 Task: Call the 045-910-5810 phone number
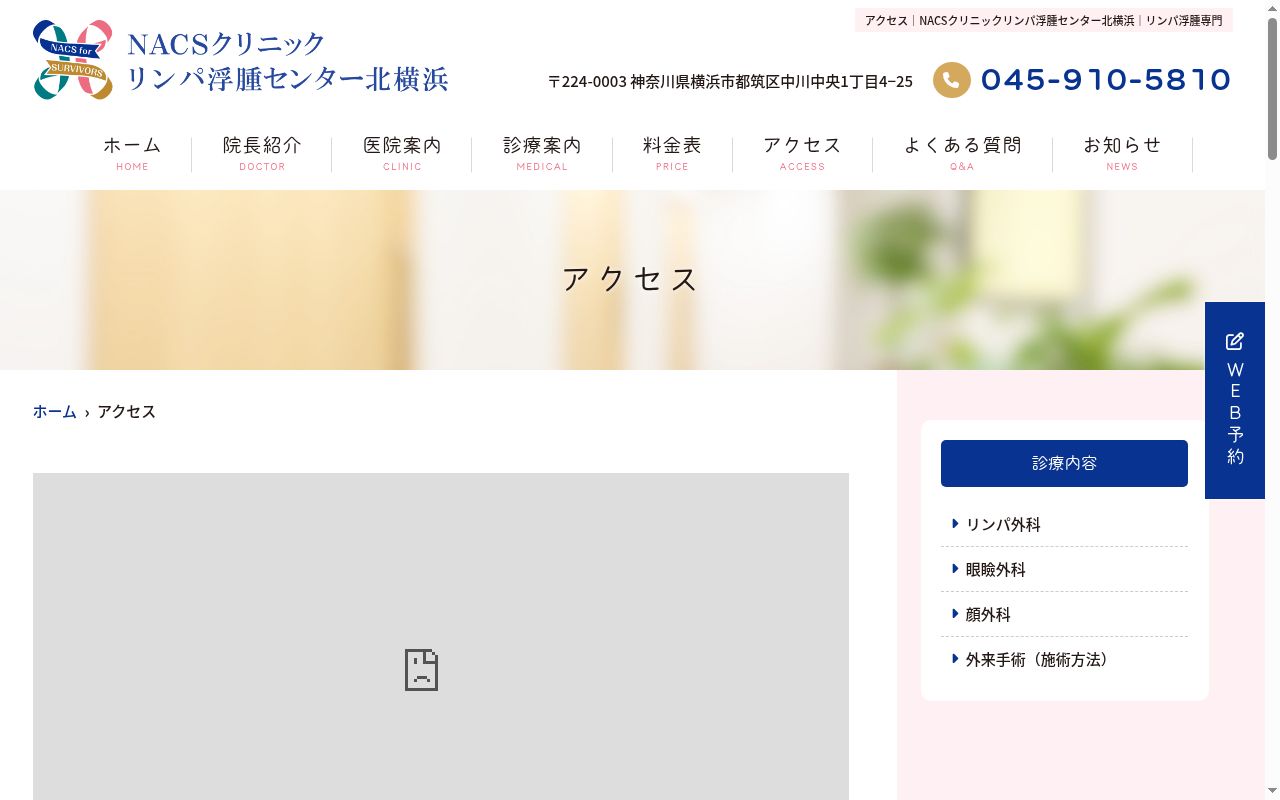click(x=1106, y=80)
